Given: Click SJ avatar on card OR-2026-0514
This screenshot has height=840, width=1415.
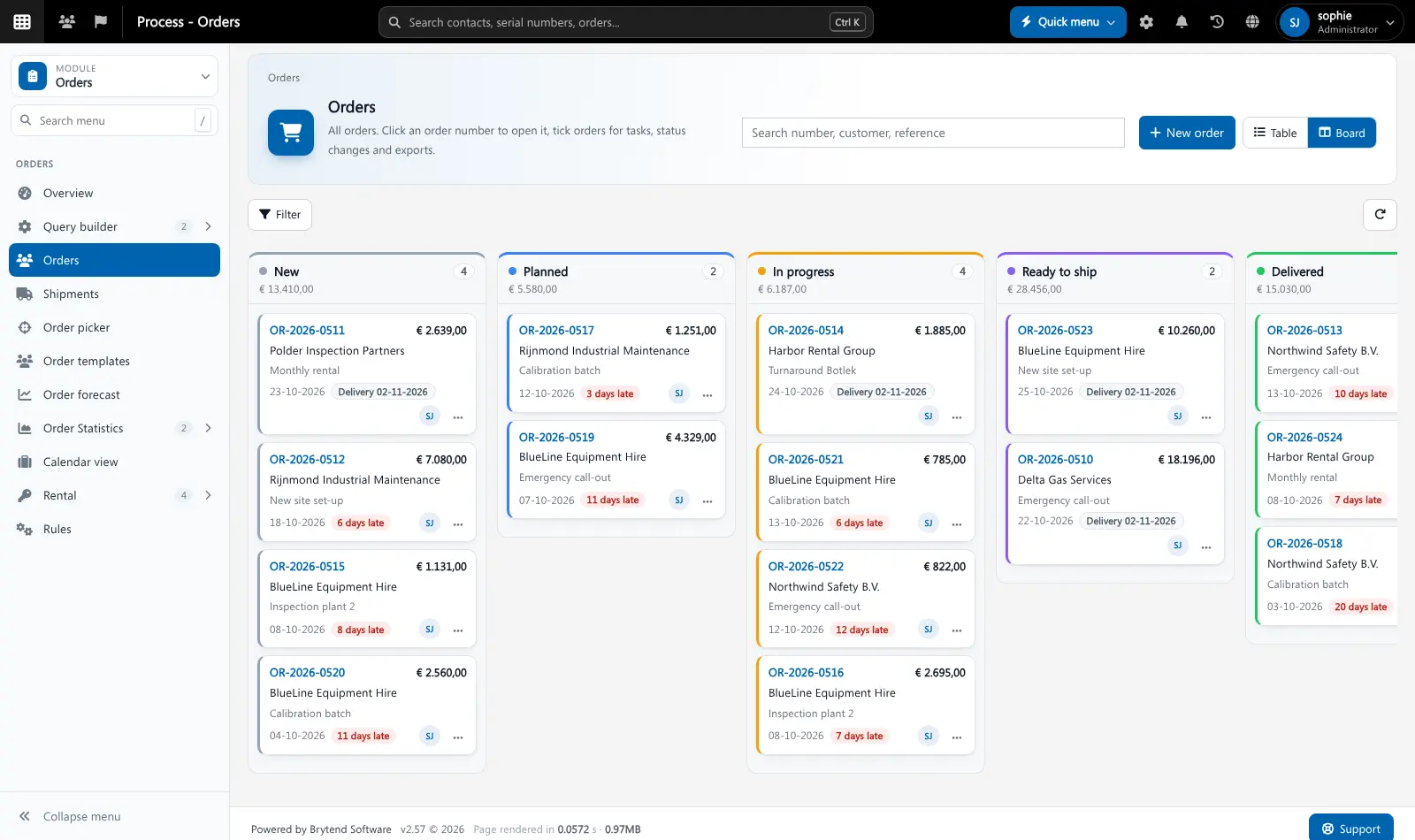Looking at the screenshot, I should 929,416.
